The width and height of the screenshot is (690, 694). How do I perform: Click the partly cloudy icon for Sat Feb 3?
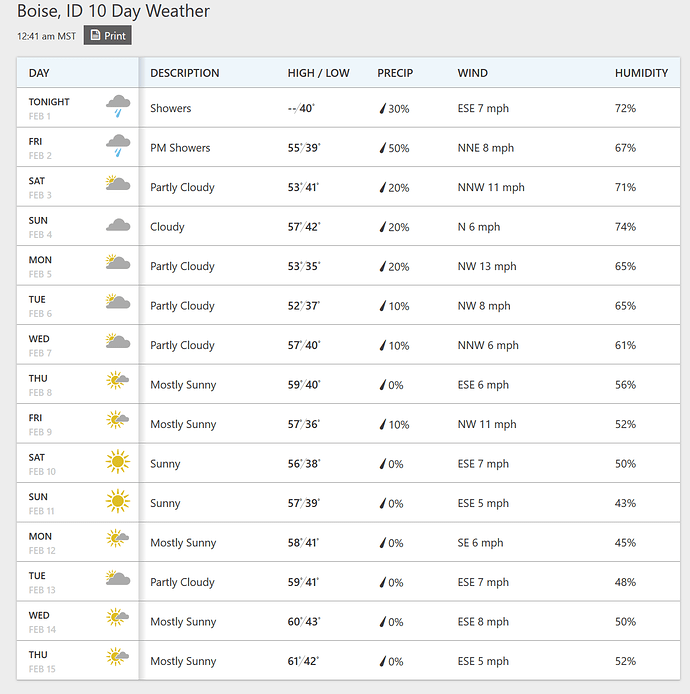[x=118, y=185]
